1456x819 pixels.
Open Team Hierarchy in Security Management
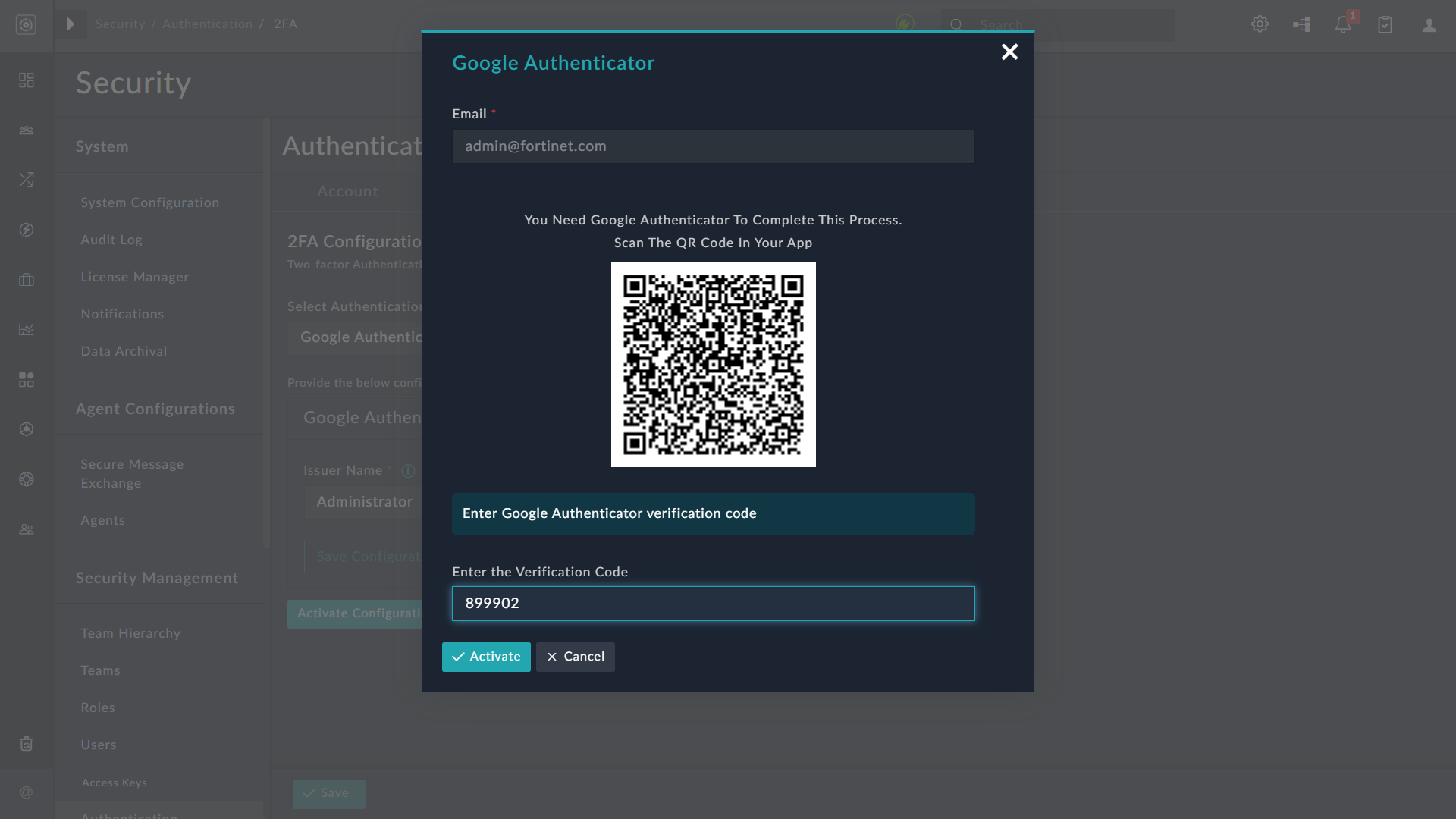click(130, 633)
